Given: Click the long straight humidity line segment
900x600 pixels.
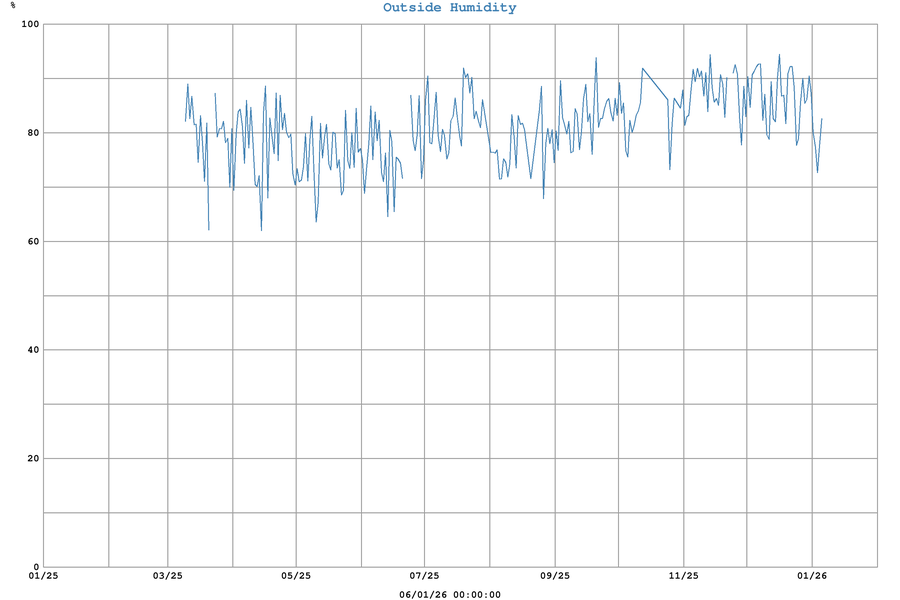Looking at the screenshot, I should [655, 84].
